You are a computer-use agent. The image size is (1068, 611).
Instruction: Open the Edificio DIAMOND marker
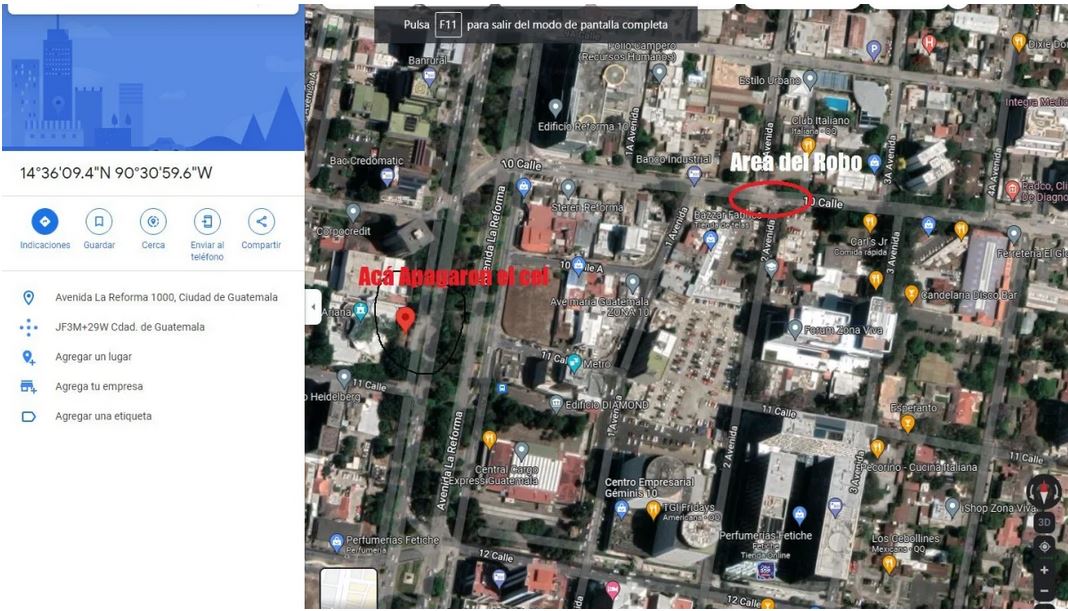(556, 404)
